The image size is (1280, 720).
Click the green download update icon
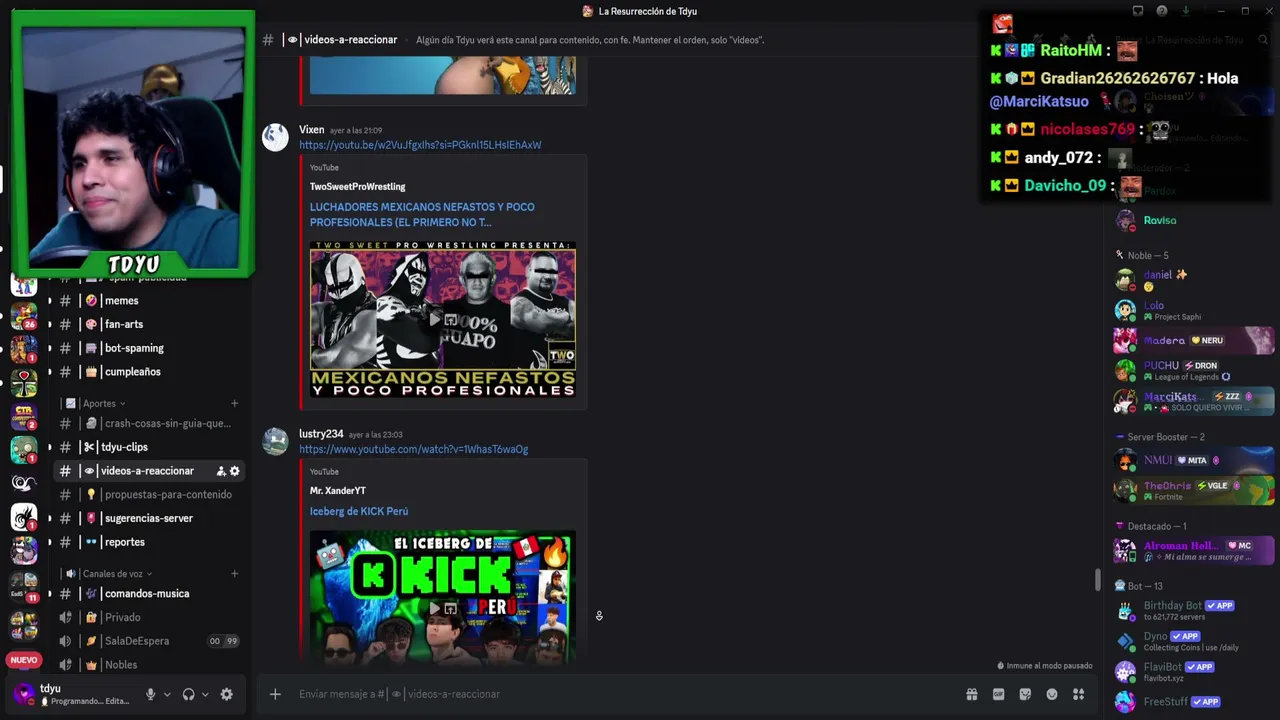(1186, 11)
